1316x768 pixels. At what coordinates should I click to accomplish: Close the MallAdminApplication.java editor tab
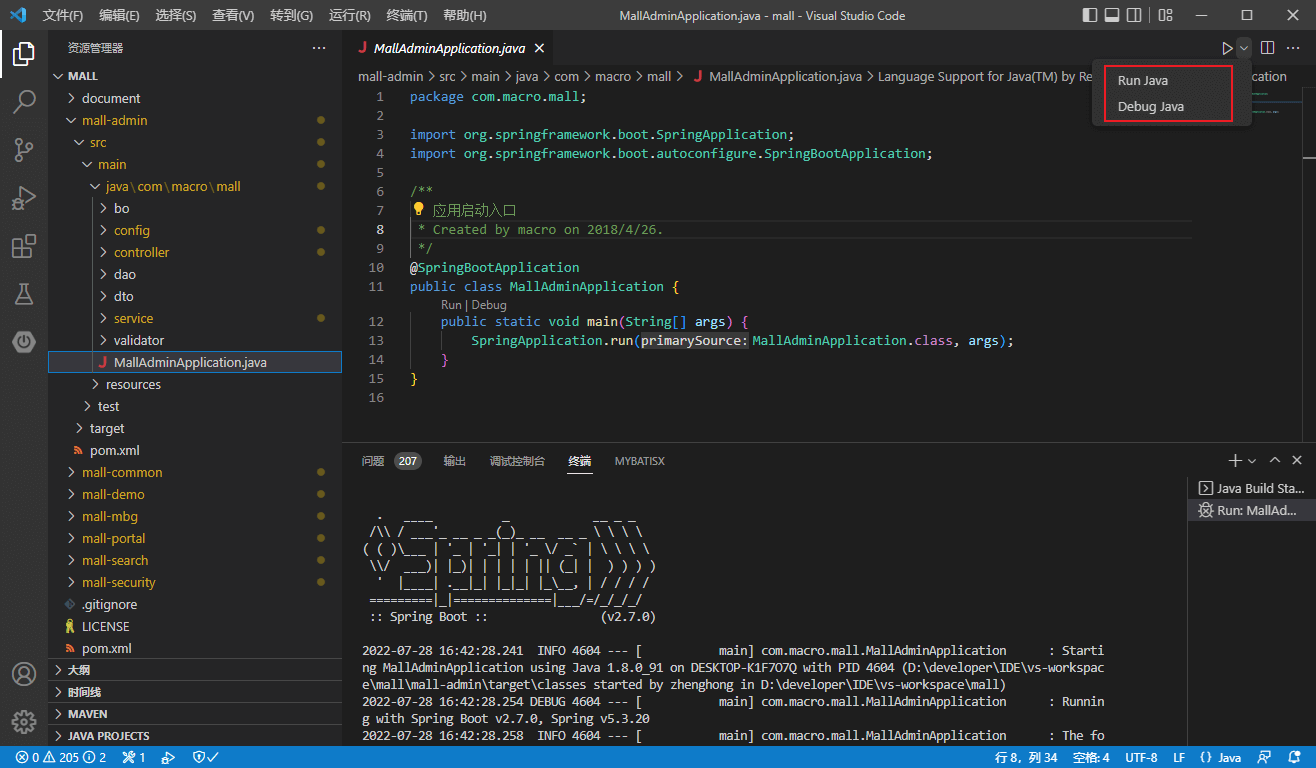click(539, 48)
